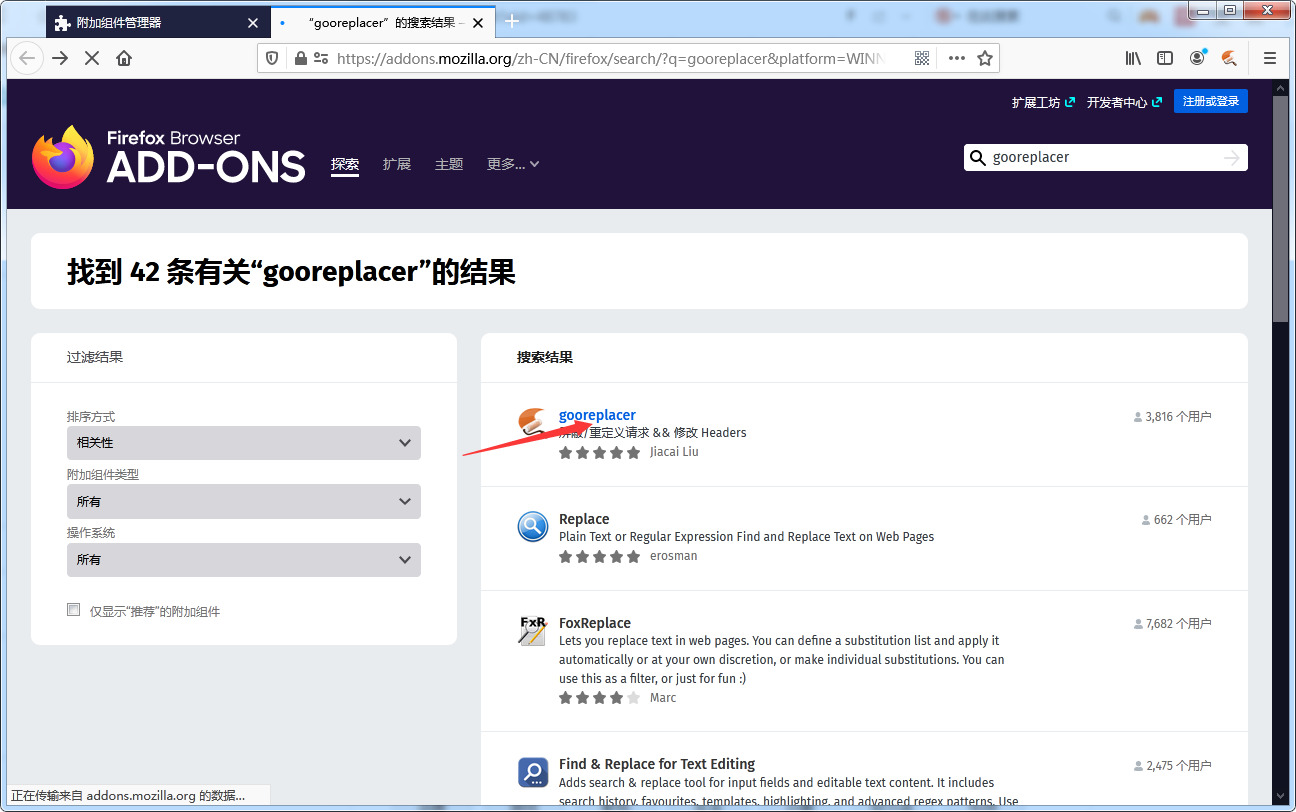Open the Firefox home page
Image resolution: width=1296 pixels, height=812 pixels.
(124, 58)
